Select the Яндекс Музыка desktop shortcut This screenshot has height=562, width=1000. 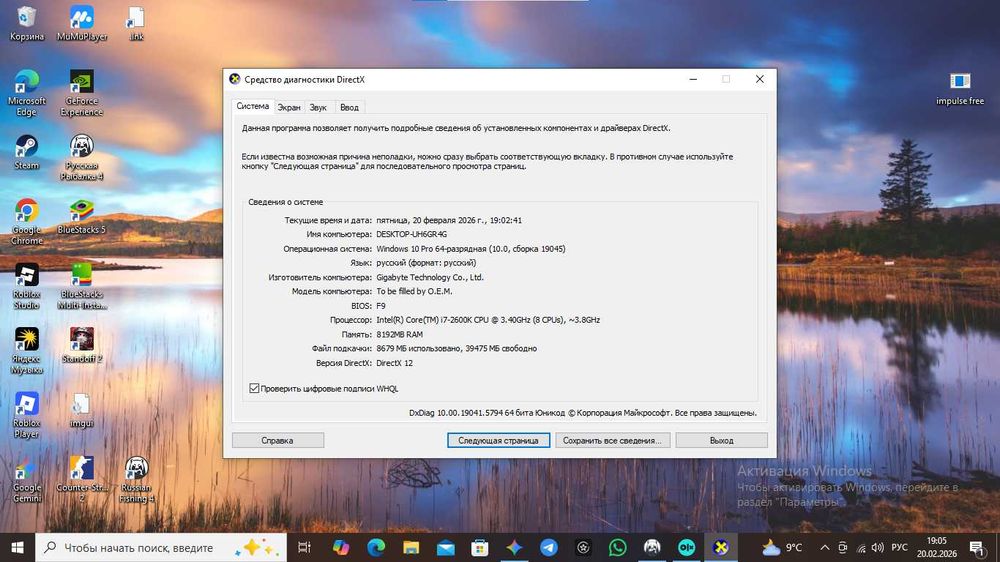tap(27, 351)
